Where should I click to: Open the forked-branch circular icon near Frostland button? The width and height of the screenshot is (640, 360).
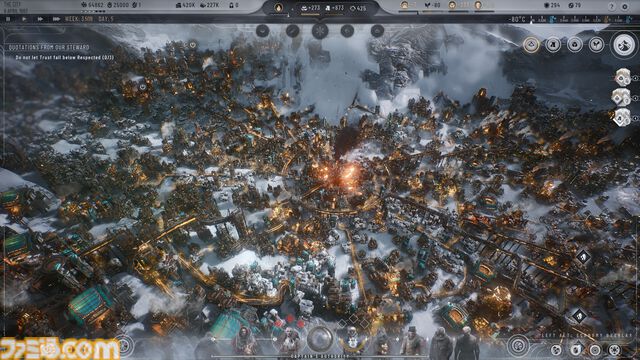596,44
